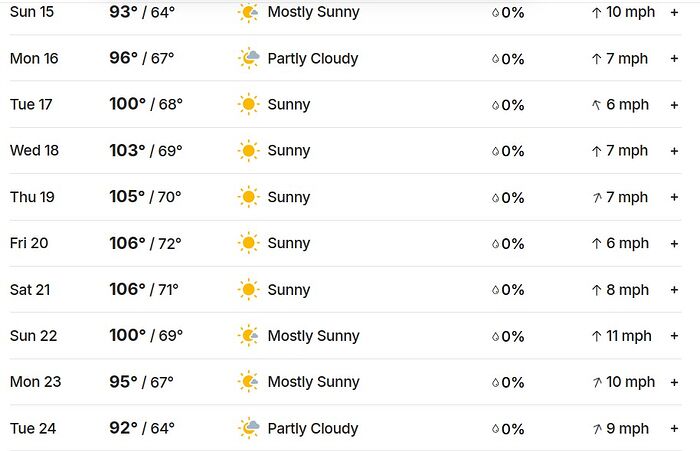Viewport: 700px width, 451px height.
Task: Open the Fri 20 details with plus
Action: click(674, 243)
